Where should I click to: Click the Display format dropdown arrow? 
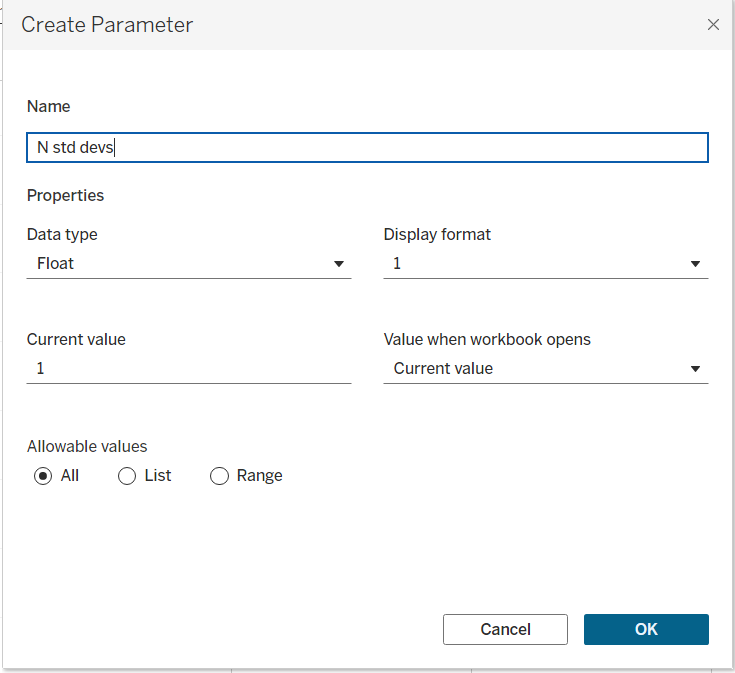696,264
